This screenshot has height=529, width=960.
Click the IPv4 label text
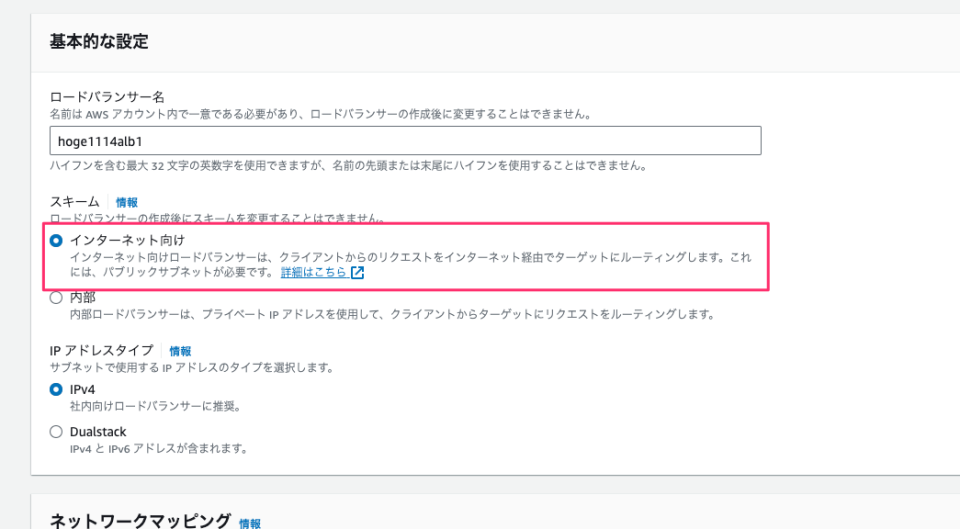(83, 389)
